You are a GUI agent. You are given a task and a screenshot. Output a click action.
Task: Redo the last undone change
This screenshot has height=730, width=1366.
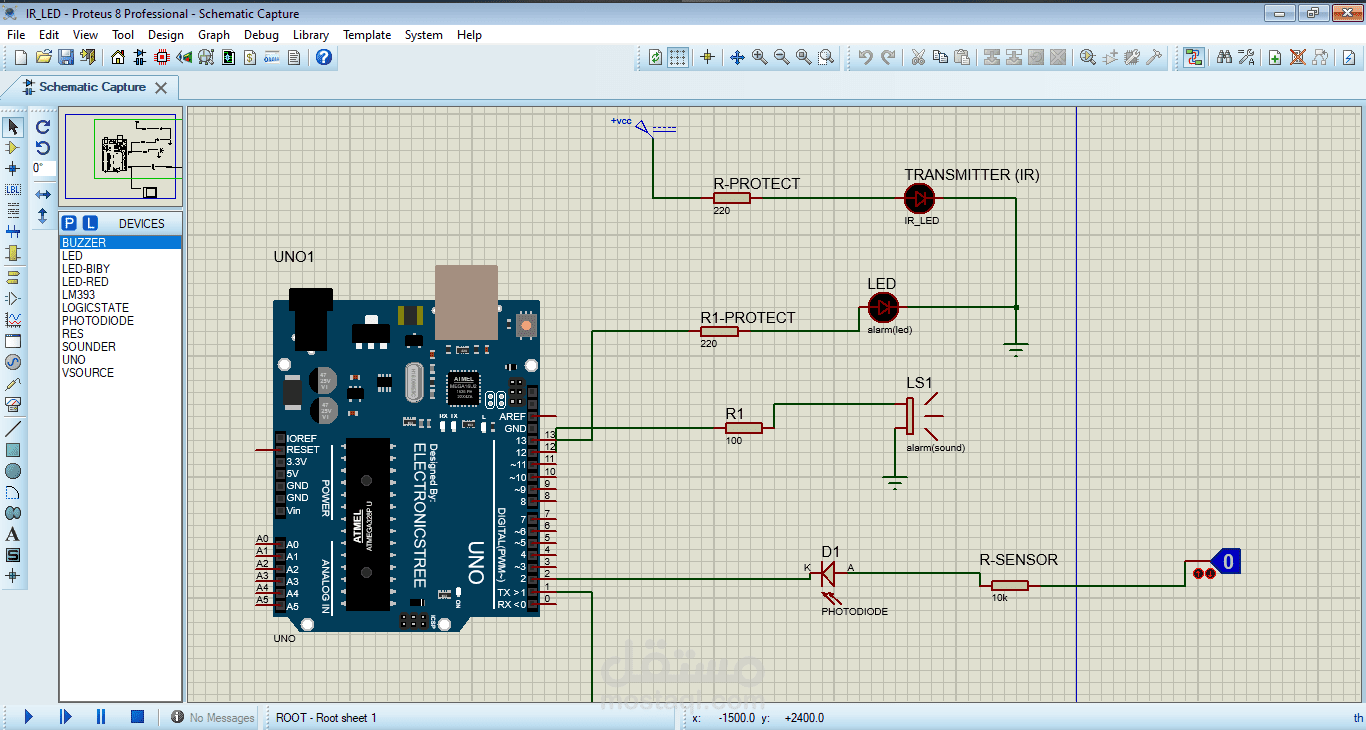888,57
